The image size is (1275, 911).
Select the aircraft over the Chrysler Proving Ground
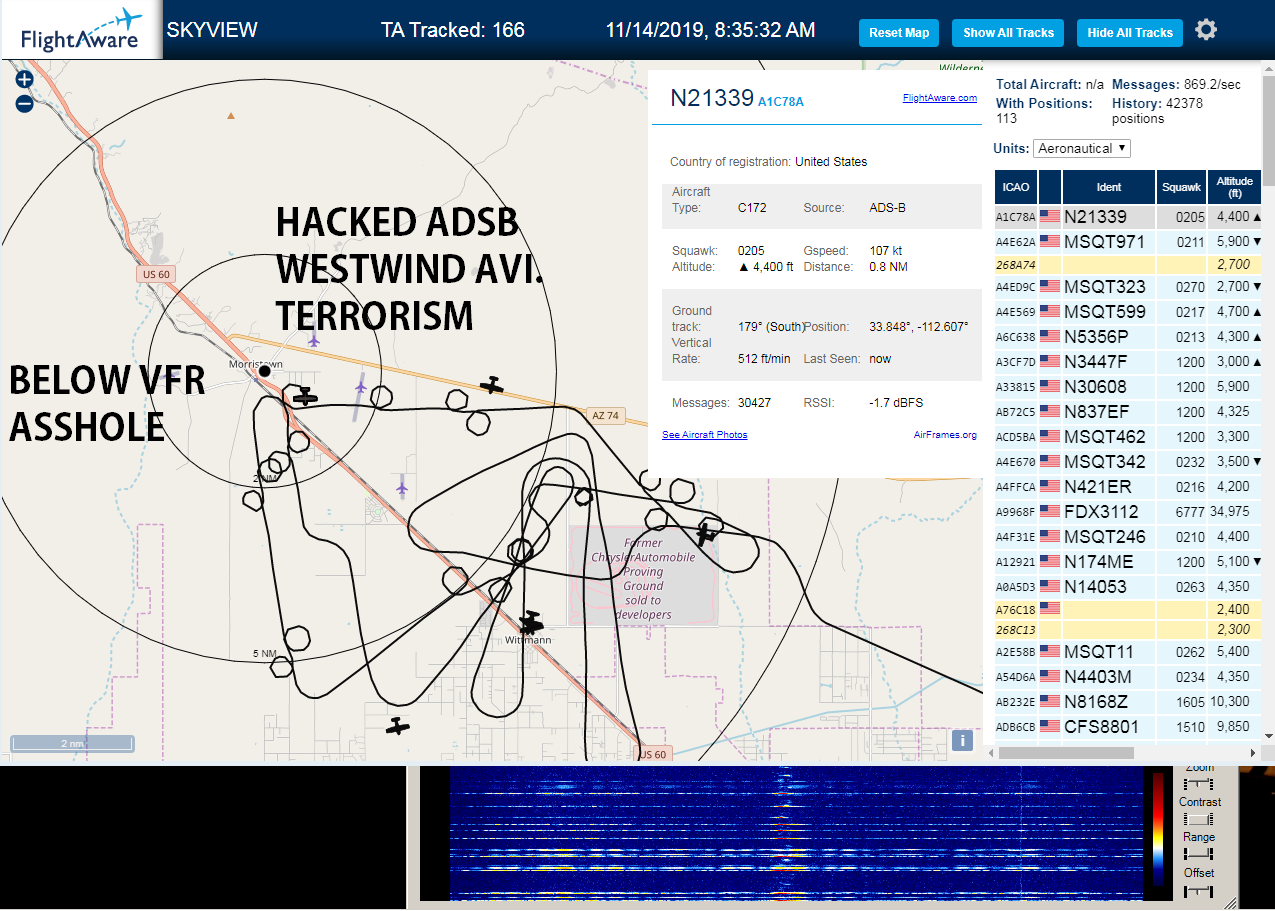[708, 532]
